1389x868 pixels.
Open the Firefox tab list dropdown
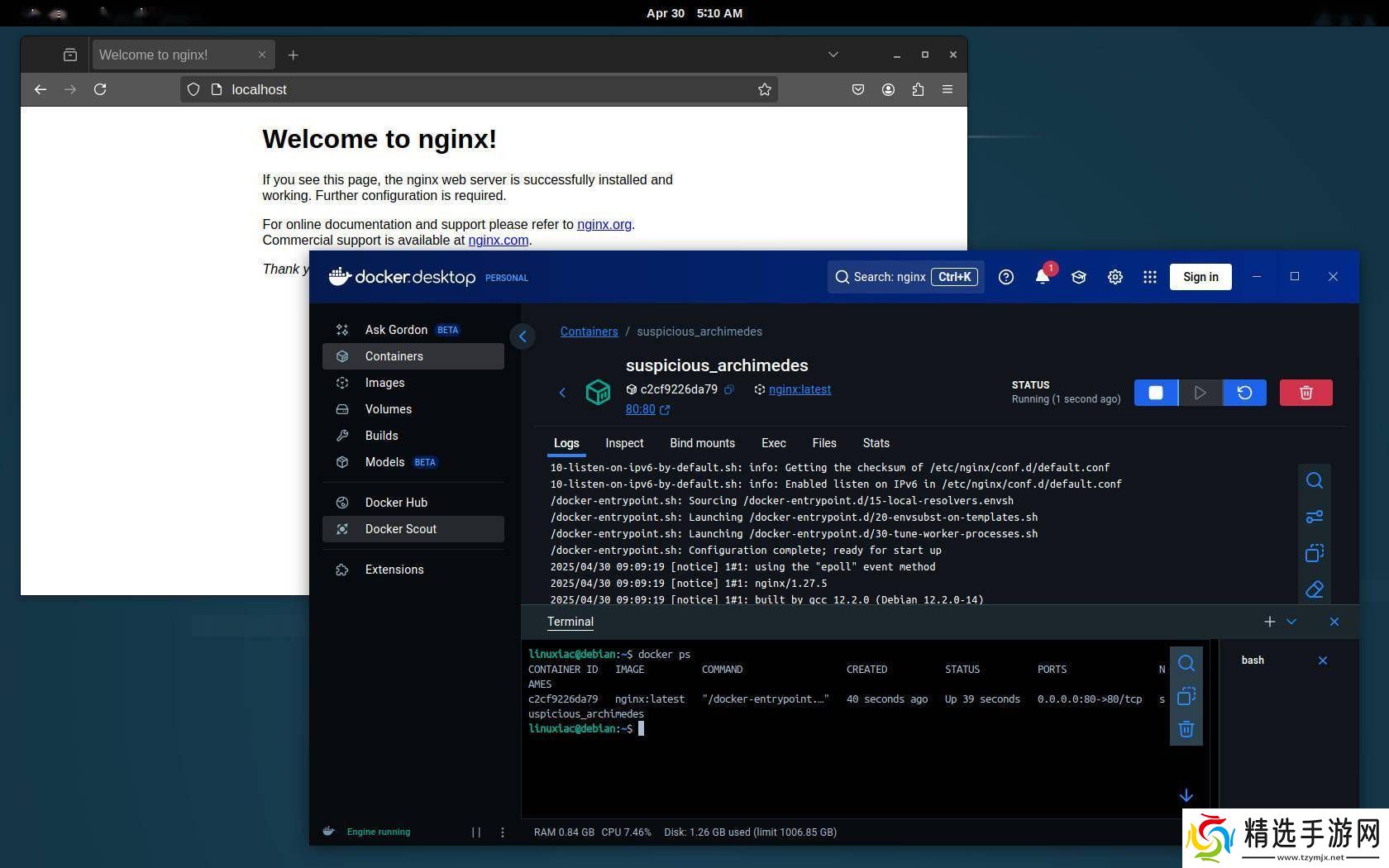point(833,55)
